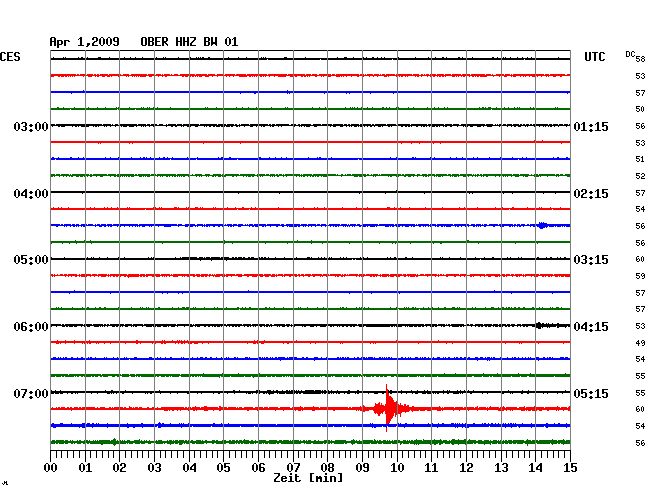The height and width of the screenshot is (494, 650).
Task: Click the green spike near minute 02 on bottom trace
Action: coord(115,442)
